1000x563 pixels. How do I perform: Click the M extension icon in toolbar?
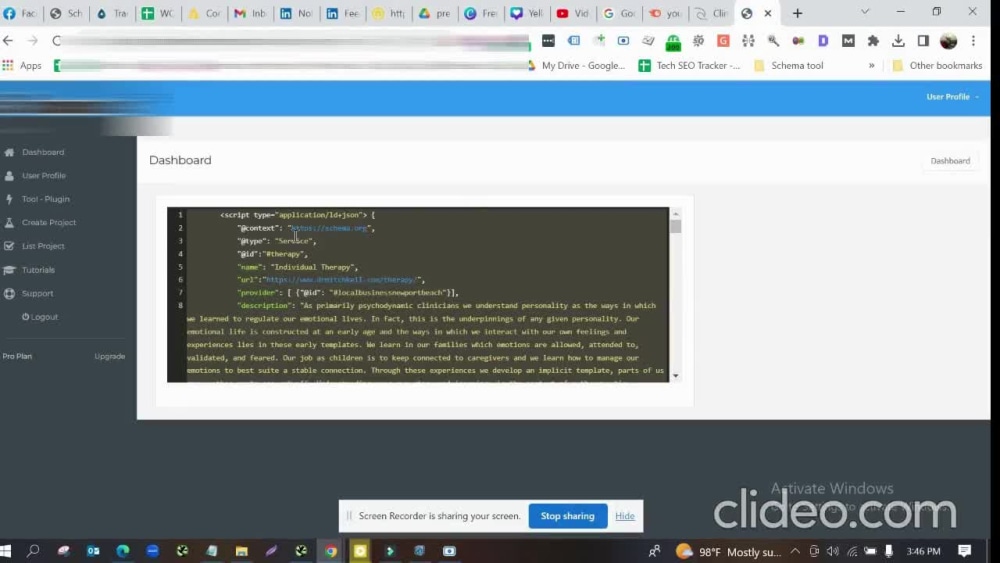(x=848, y=41)
